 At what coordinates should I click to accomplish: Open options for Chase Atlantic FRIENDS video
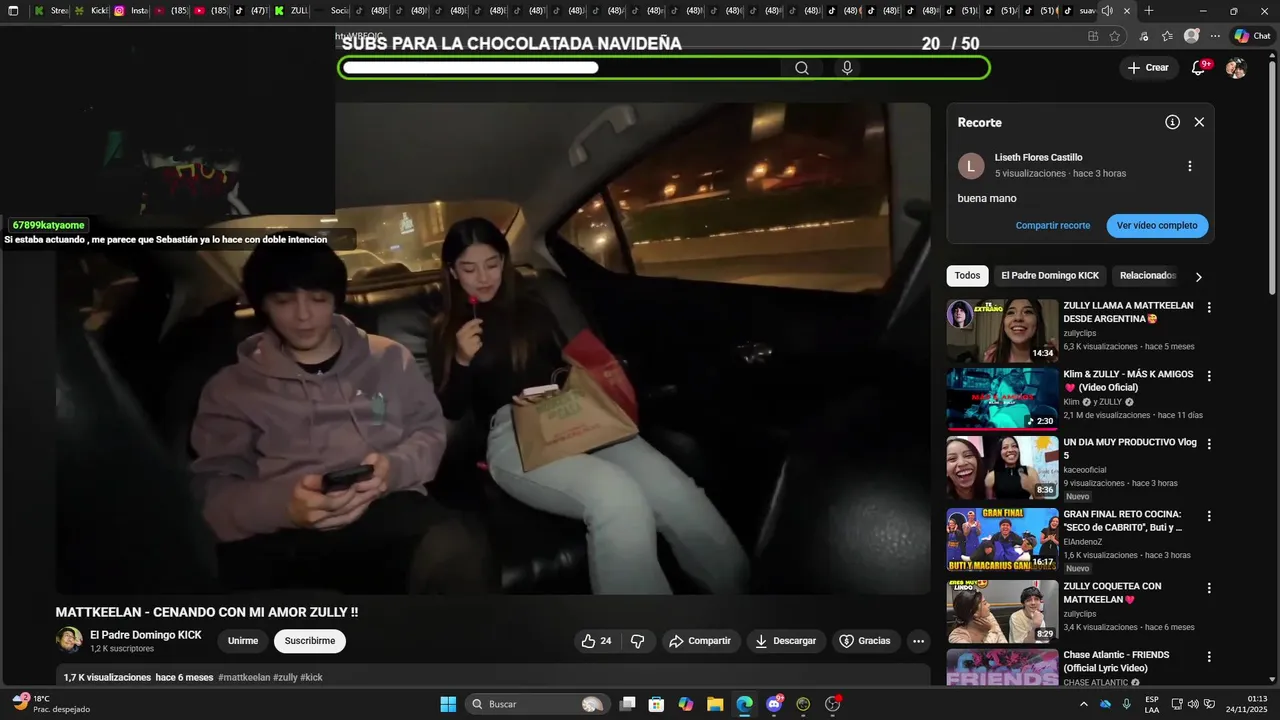tap(1208, 657)
